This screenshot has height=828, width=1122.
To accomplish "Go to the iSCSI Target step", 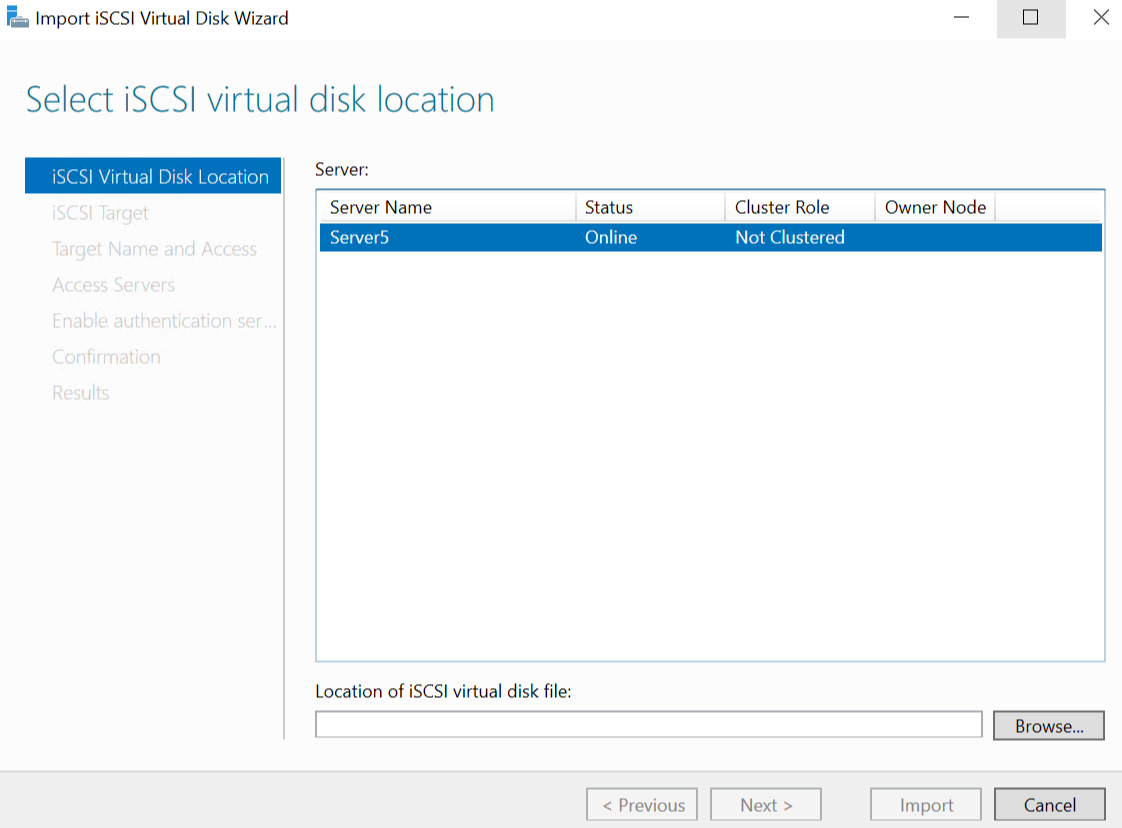I will 100,213.
